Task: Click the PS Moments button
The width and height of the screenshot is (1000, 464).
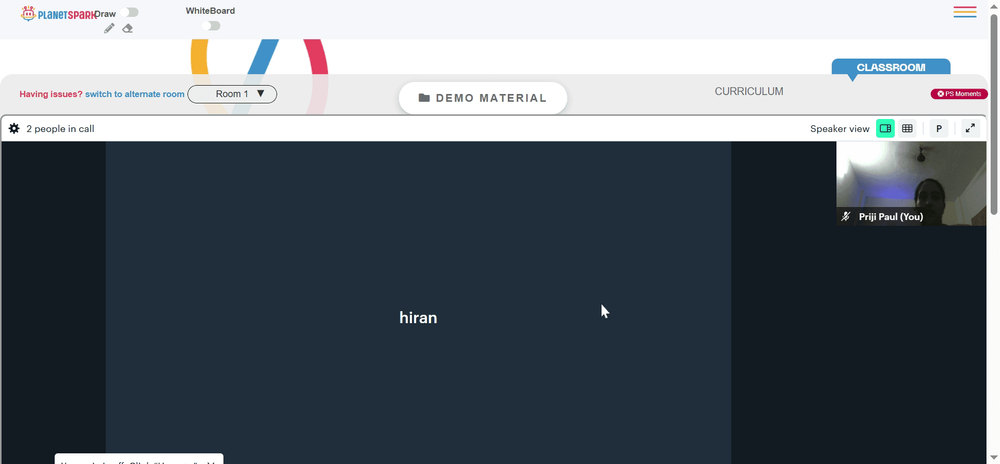Action: [x=959, y=94]
